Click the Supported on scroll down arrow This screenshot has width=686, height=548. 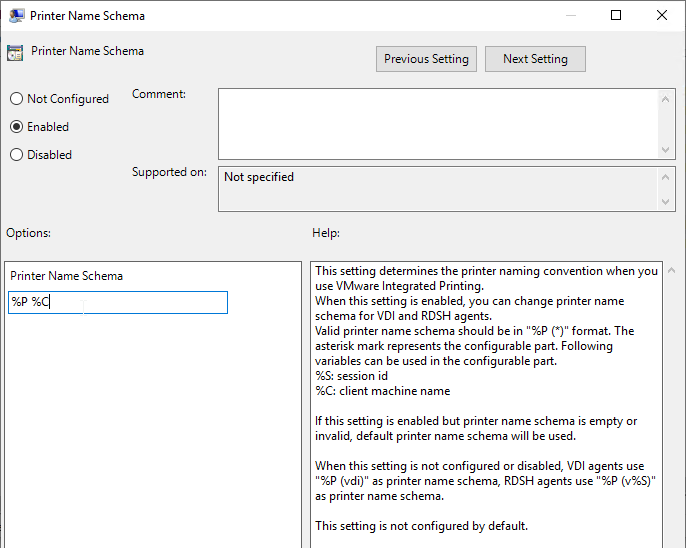tap(665, 202)
